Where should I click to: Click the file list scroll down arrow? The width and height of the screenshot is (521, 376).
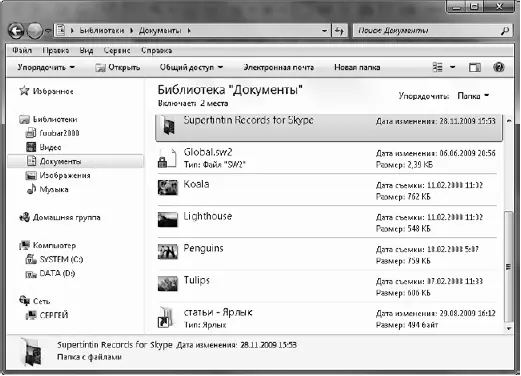509,328
